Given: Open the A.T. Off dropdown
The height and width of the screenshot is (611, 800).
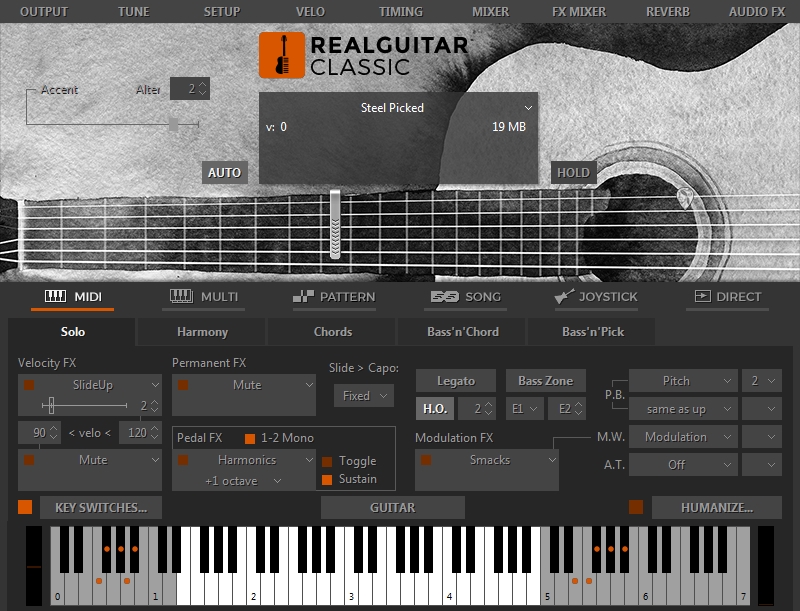Looking at the screenshot, I should 683,465.
